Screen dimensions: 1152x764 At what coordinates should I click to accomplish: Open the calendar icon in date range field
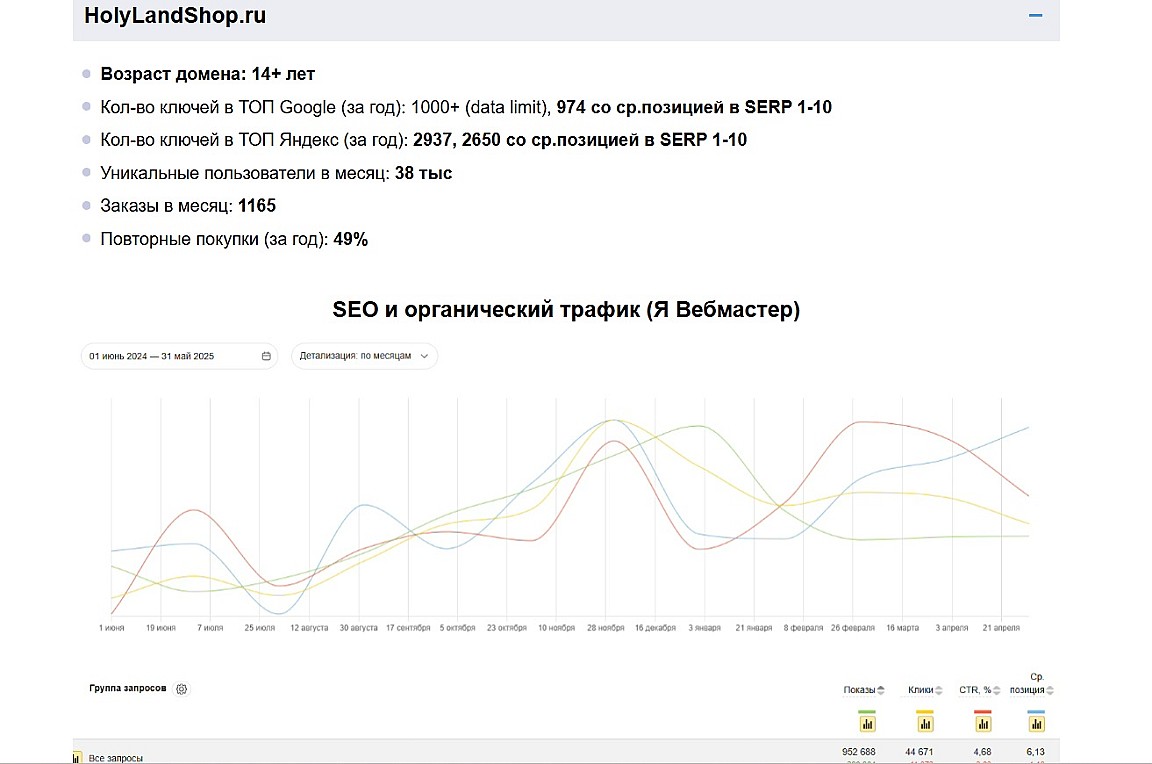(266, 356)
